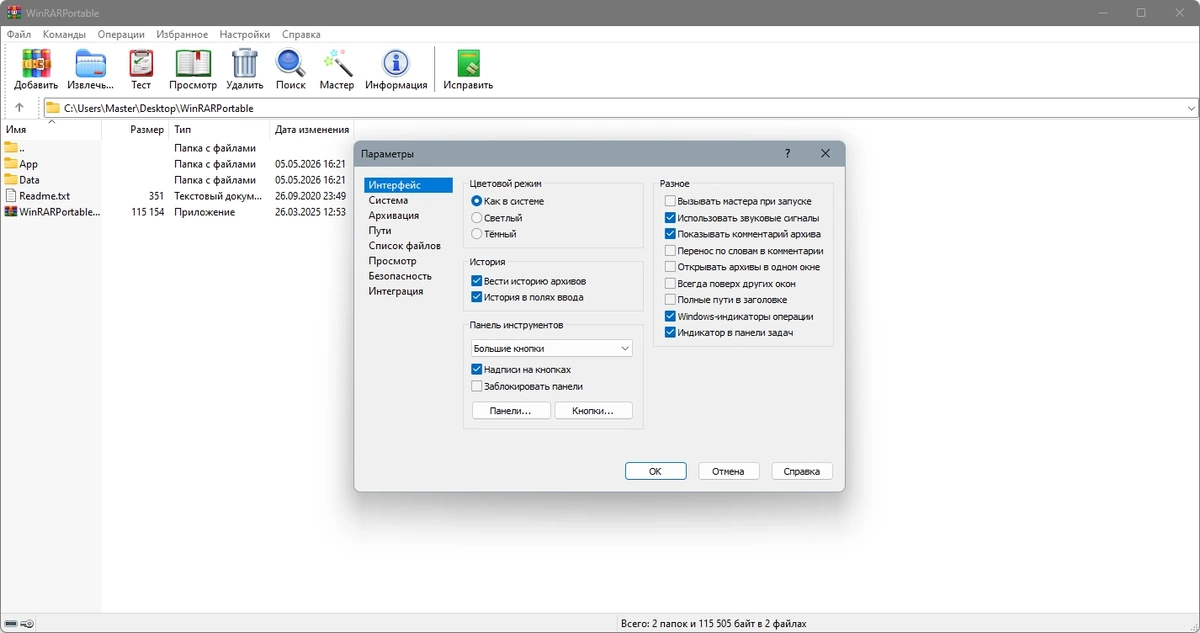Select the Readme.txt file icon
1200x633 pixels.
[x=11, y=196]
